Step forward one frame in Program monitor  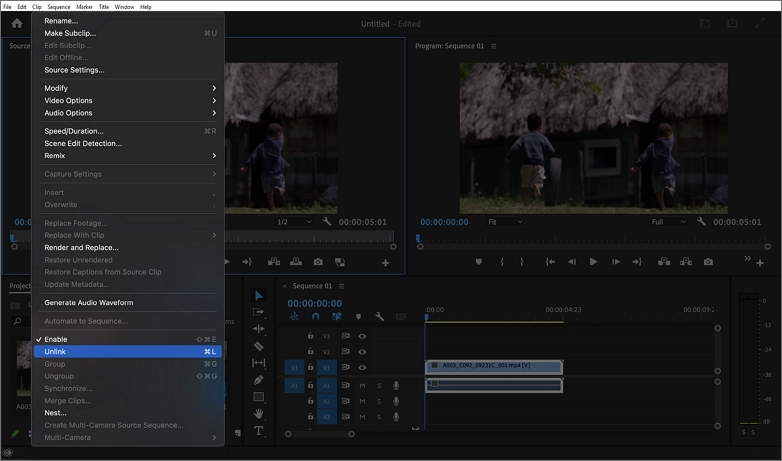click(616, 262)
